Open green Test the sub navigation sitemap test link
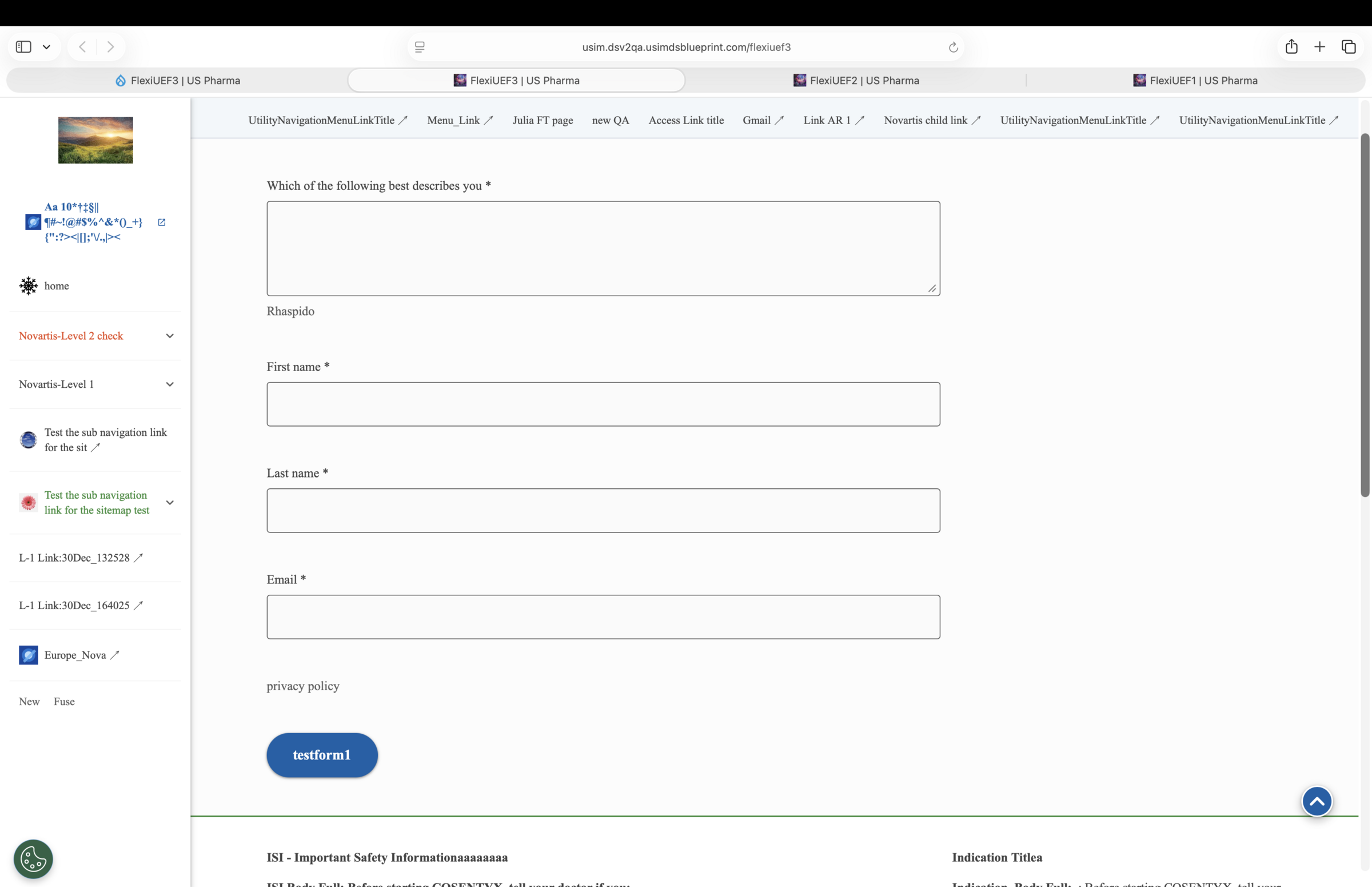This screenshot has height=887, width=1372. pyautogui.click(x=97, y=503)
